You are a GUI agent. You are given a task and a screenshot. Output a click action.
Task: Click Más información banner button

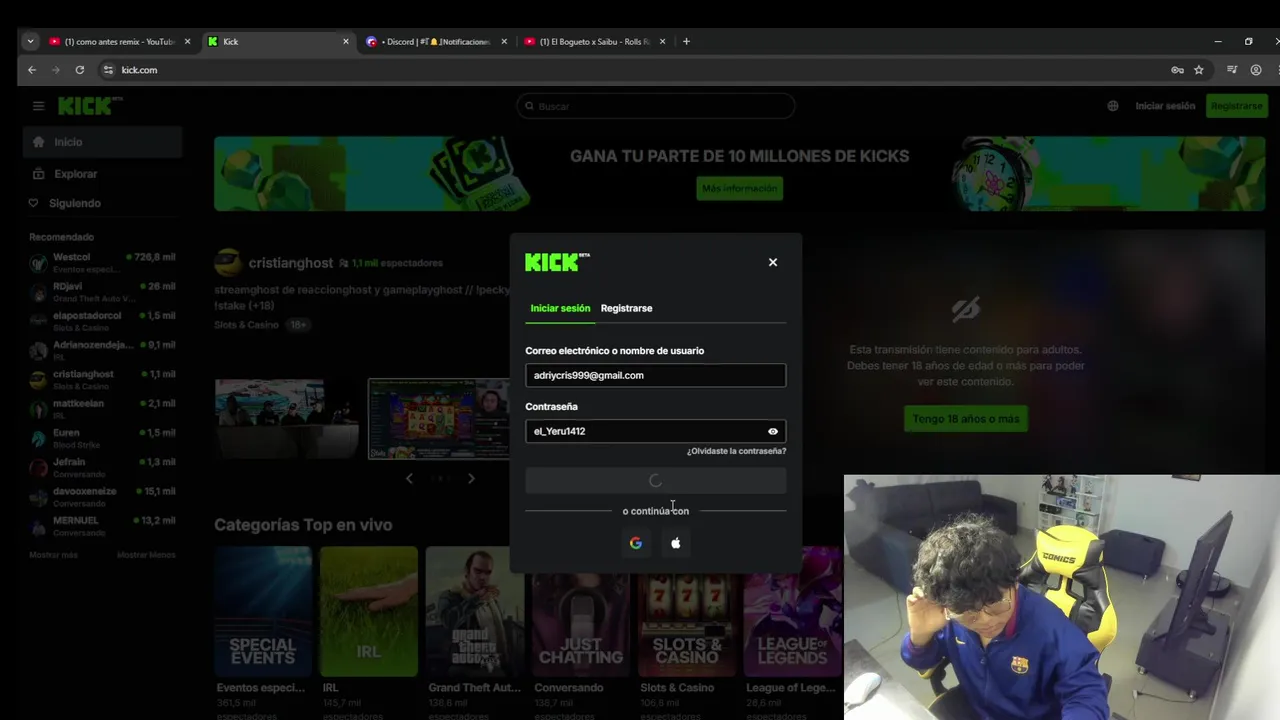tap(739, 188)
